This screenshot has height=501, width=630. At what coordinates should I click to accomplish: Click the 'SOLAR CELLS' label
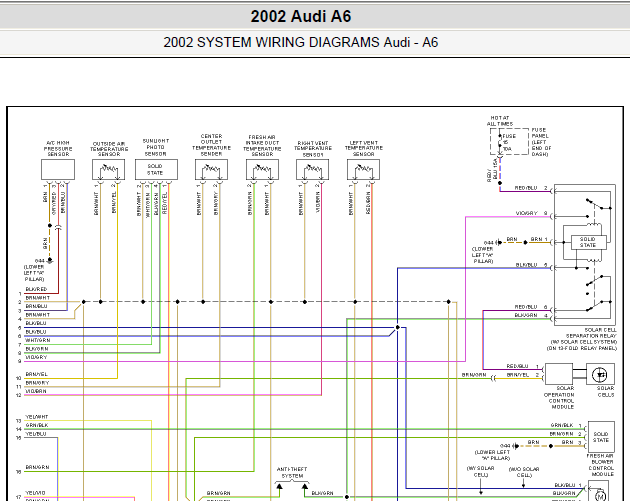[x=605, y=392]
